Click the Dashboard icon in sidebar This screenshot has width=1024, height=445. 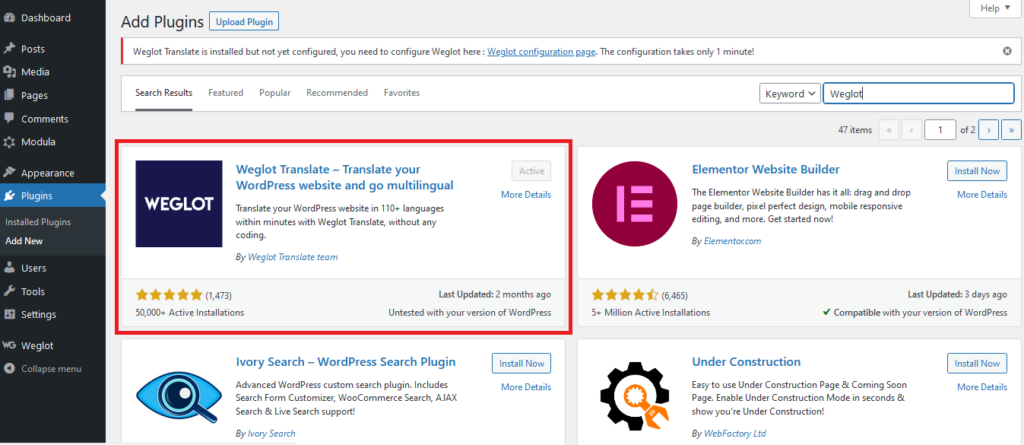pyautogui.click(x=10, y=18)
